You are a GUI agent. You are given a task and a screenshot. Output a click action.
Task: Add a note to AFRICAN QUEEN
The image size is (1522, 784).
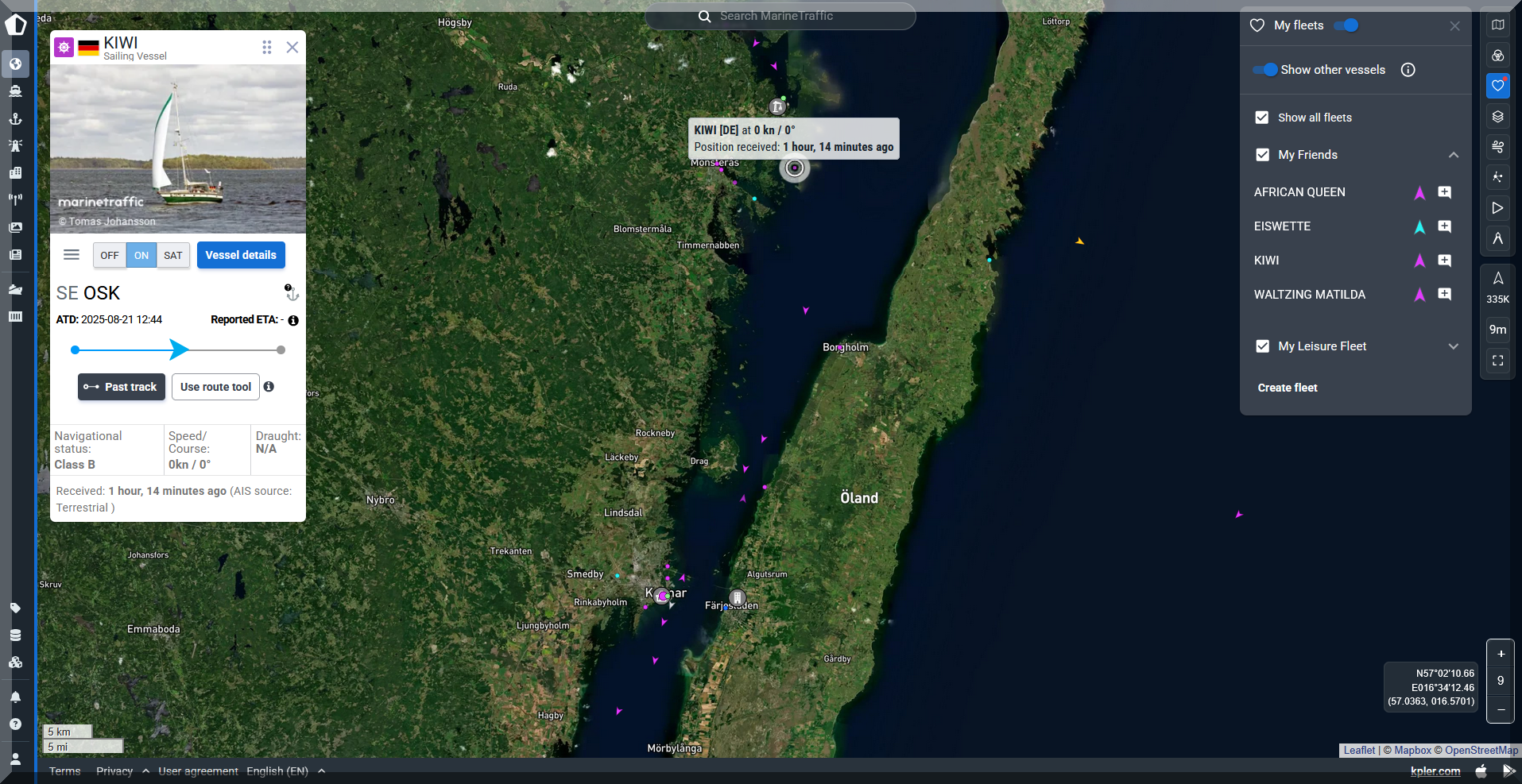click(1444, 192)
